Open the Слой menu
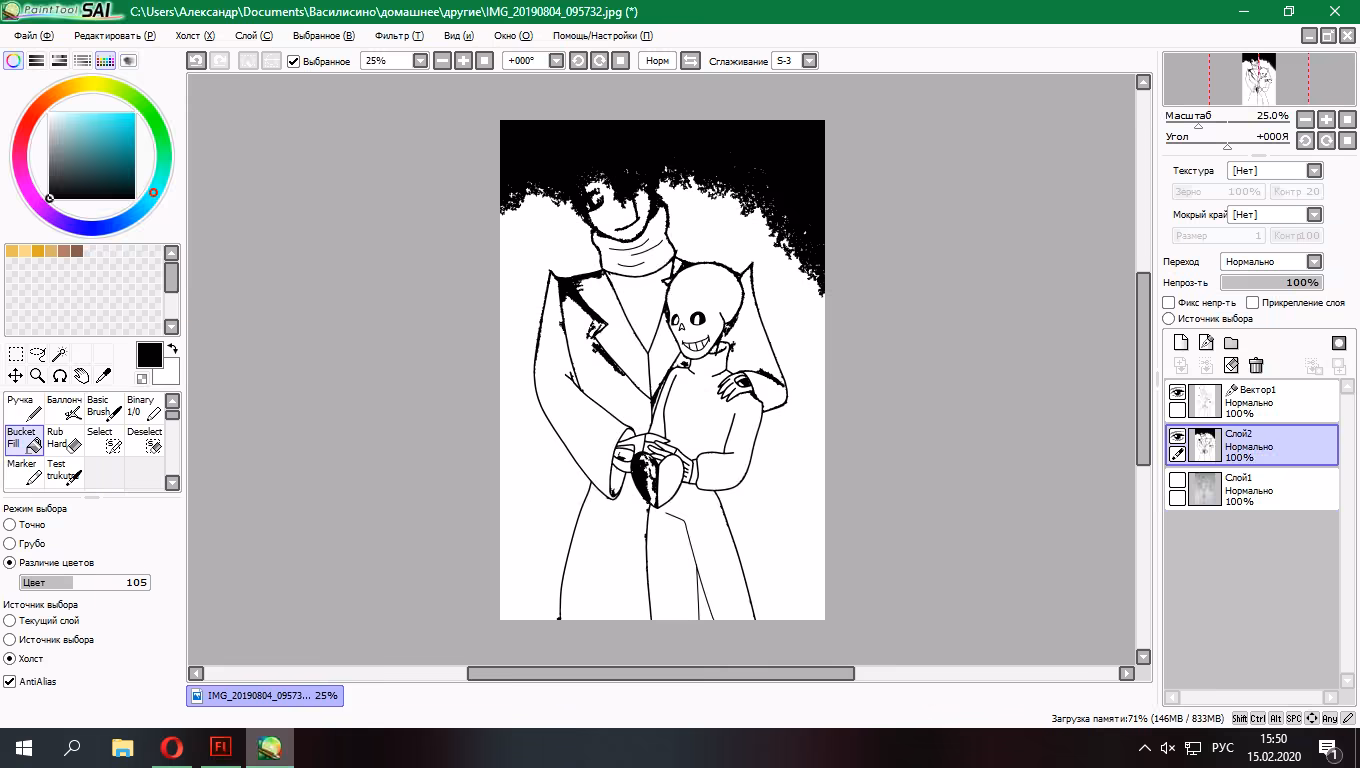This screenshot has height=768, width=1360. (x=253, y=35)
